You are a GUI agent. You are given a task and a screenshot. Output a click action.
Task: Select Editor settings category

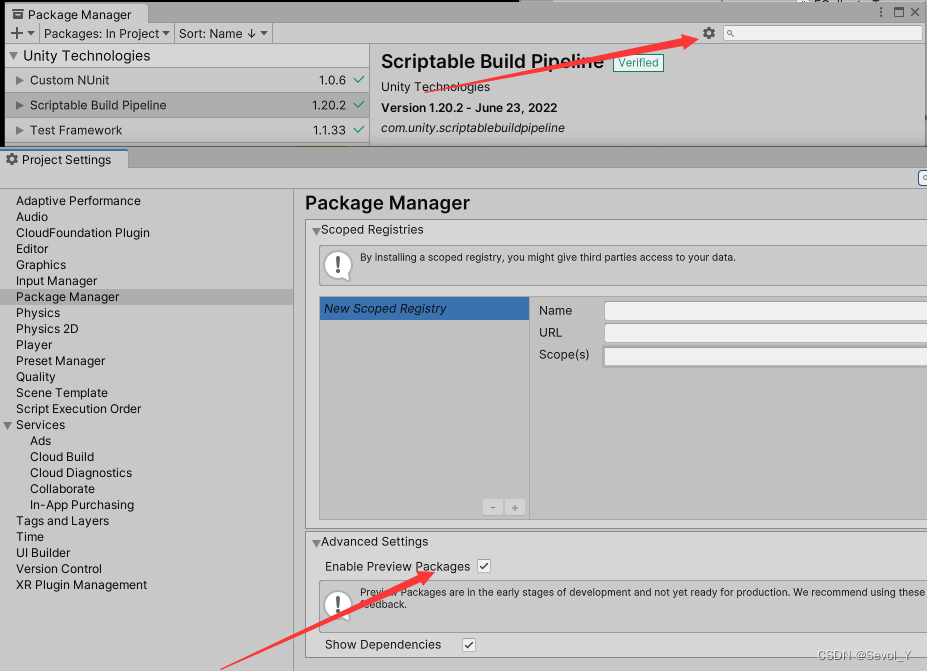[x=32, y=249]
